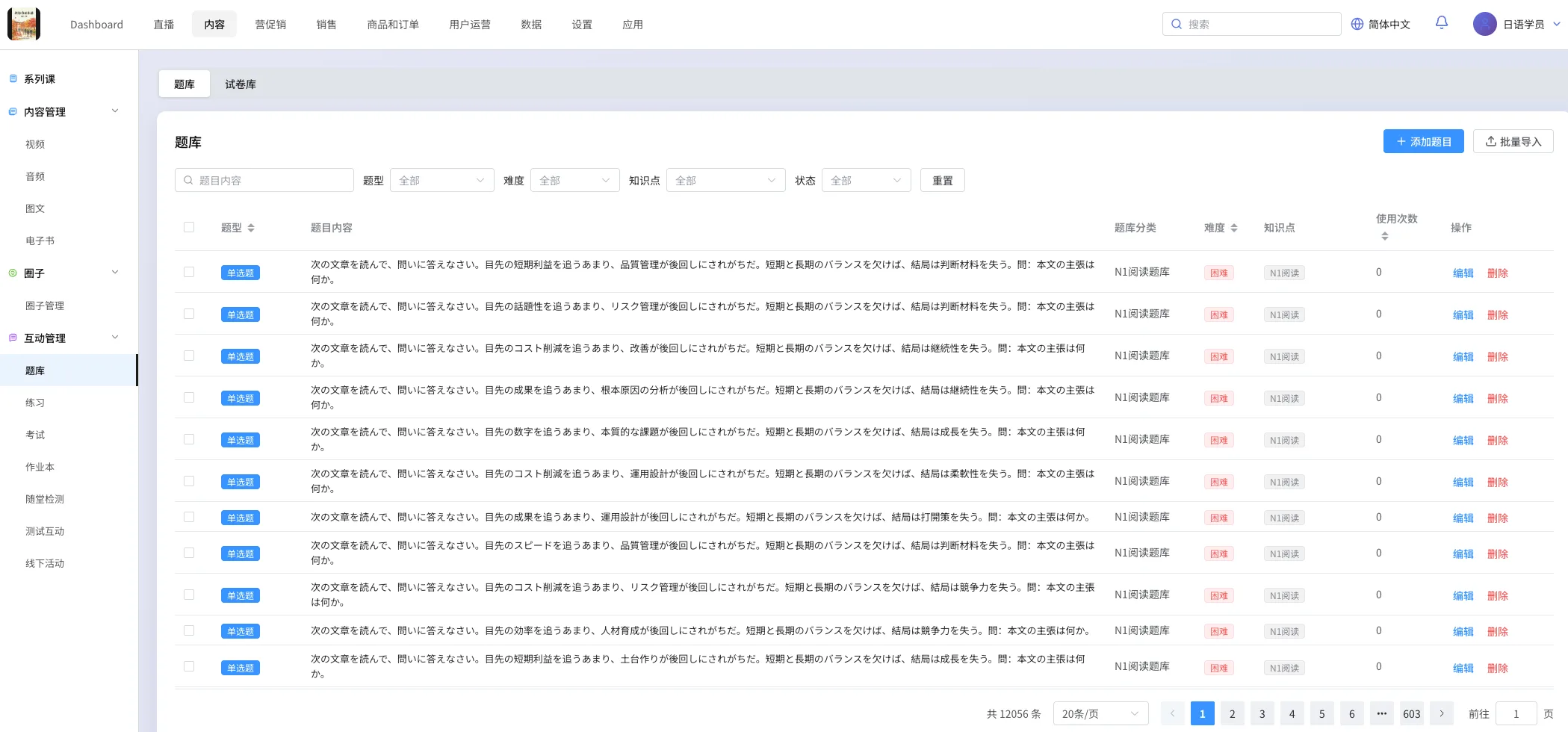The image size is (1568, 732).
Task: Sort by 难度 column arrows
Action: coord(1234,228)
